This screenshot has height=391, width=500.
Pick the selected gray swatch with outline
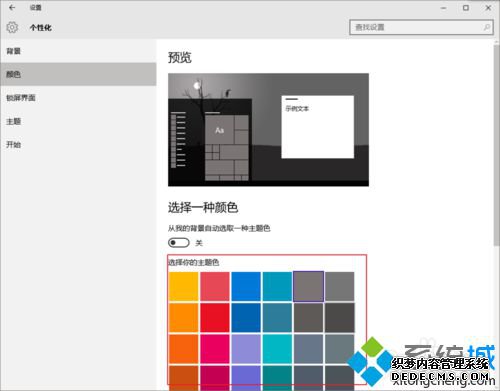click(x=309, y=286)
